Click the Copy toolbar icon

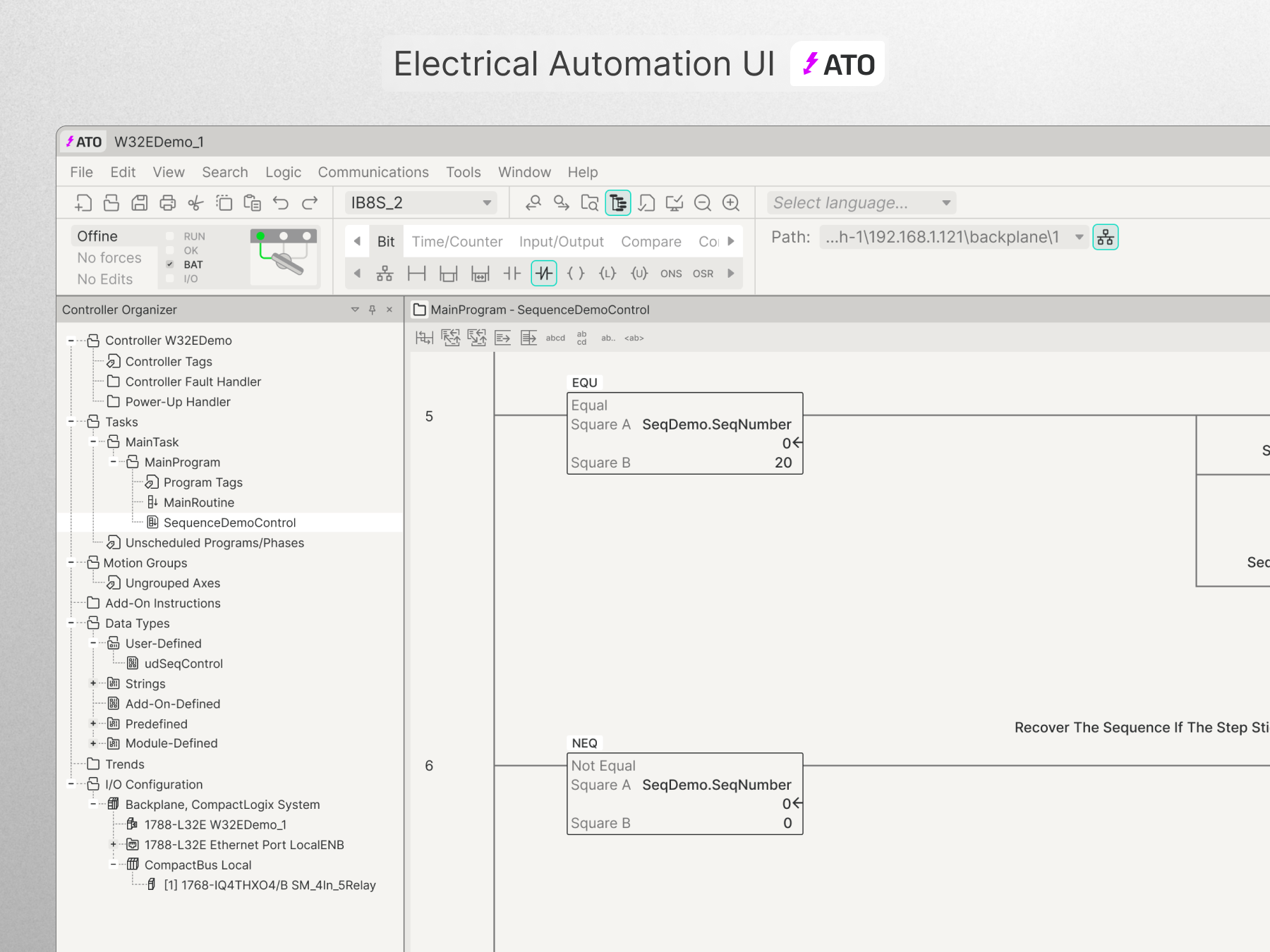pyautogui.click(x=224, y=203)
